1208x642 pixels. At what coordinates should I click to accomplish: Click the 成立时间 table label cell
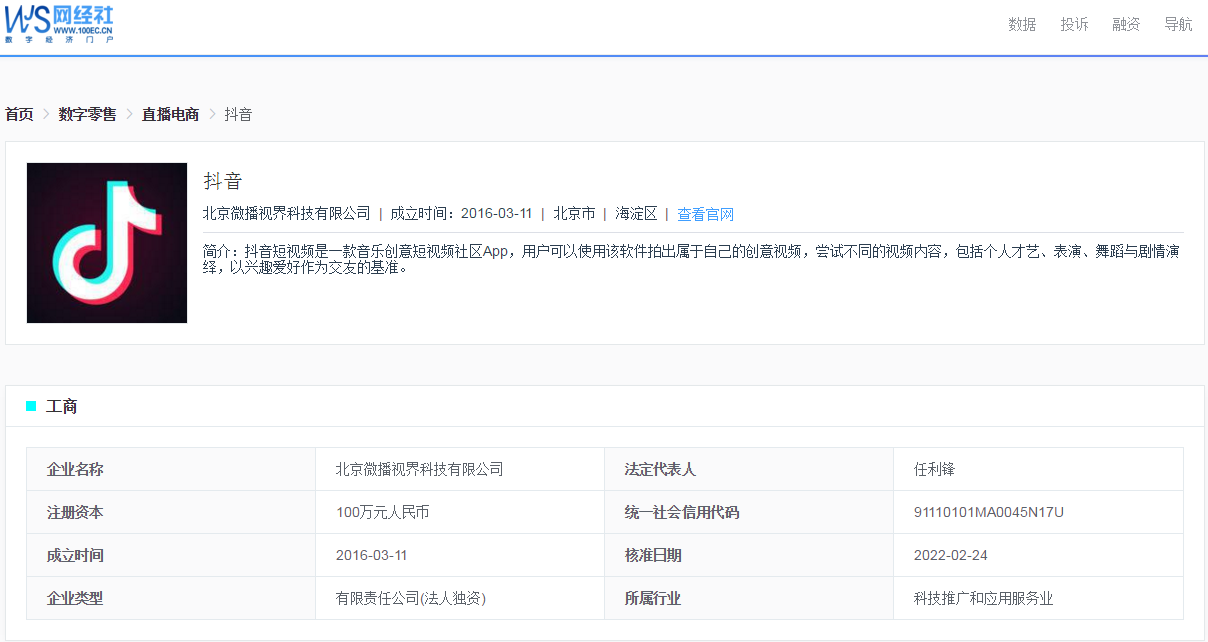tap(171, 555)
